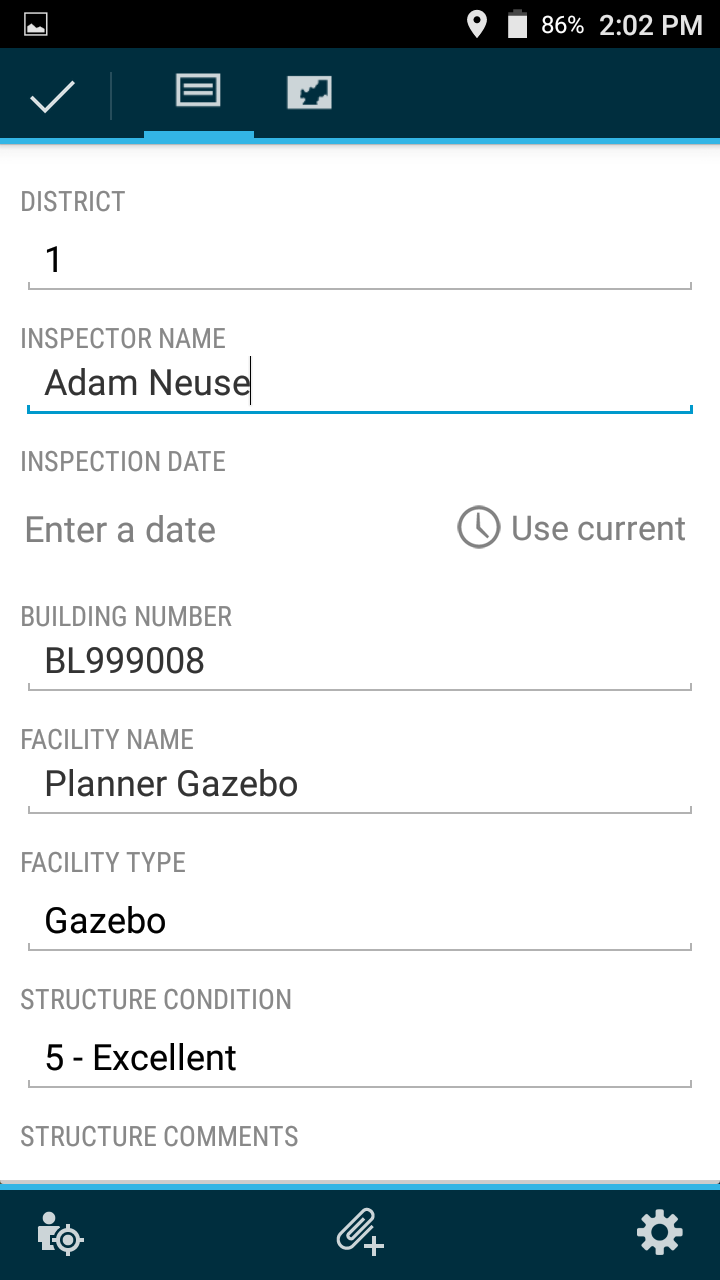Switch to the form attributes tab
The image size is (720, 1280).
198,92
